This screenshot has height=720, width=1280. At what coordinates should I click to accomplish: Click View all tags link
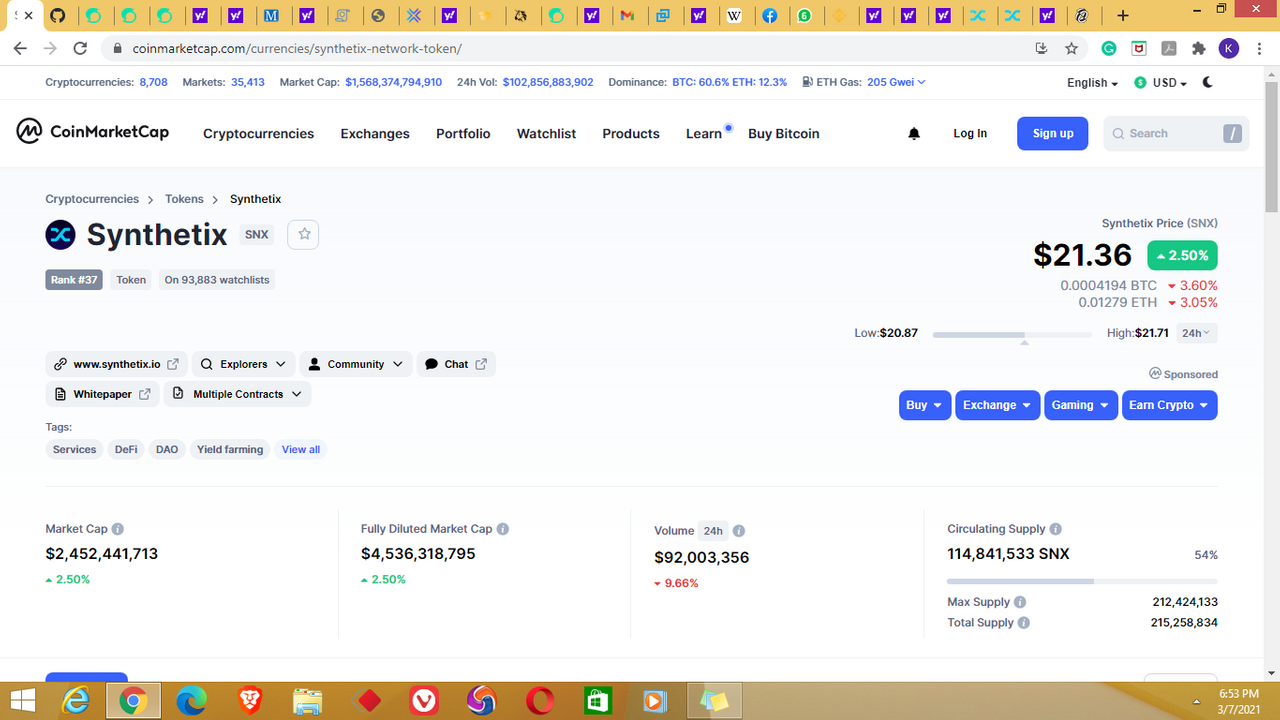(301, 449)
